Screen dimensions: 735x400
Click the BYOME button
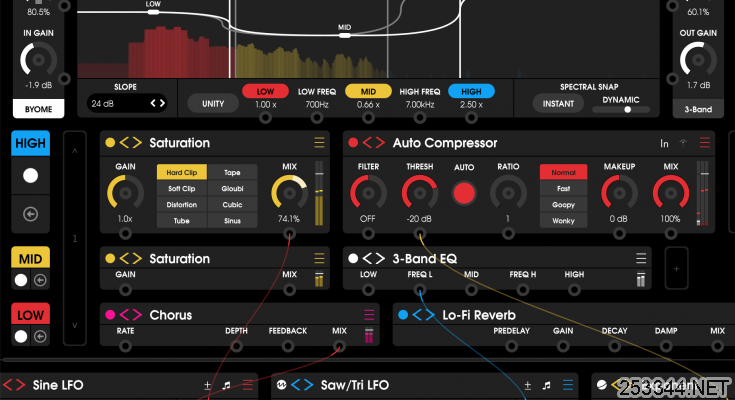[x=38, y=109]
